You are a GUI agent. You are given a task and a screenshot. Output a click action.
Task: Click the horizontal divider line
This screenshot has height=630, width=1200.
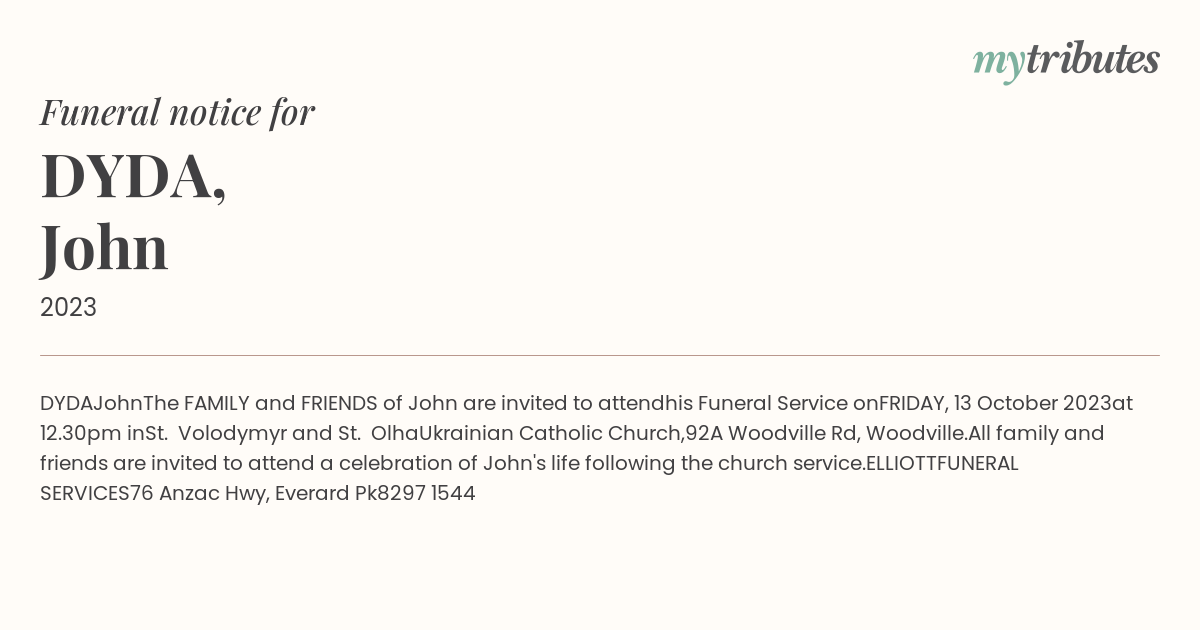pyautogui.click(x=600, y=355)
